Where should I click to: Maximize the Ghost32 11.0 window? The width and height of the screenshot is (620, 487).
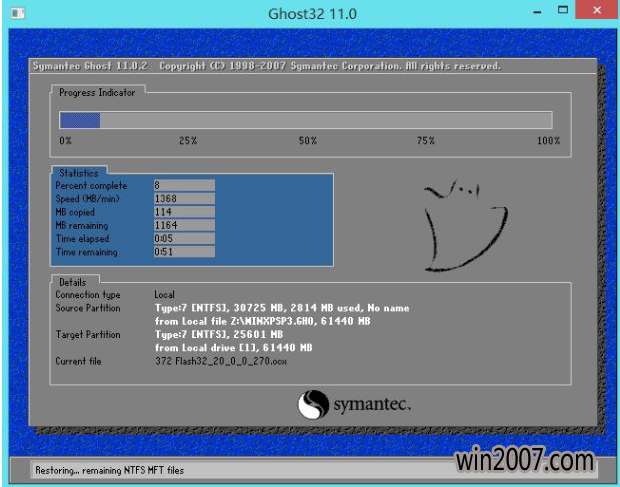(563, 10)
